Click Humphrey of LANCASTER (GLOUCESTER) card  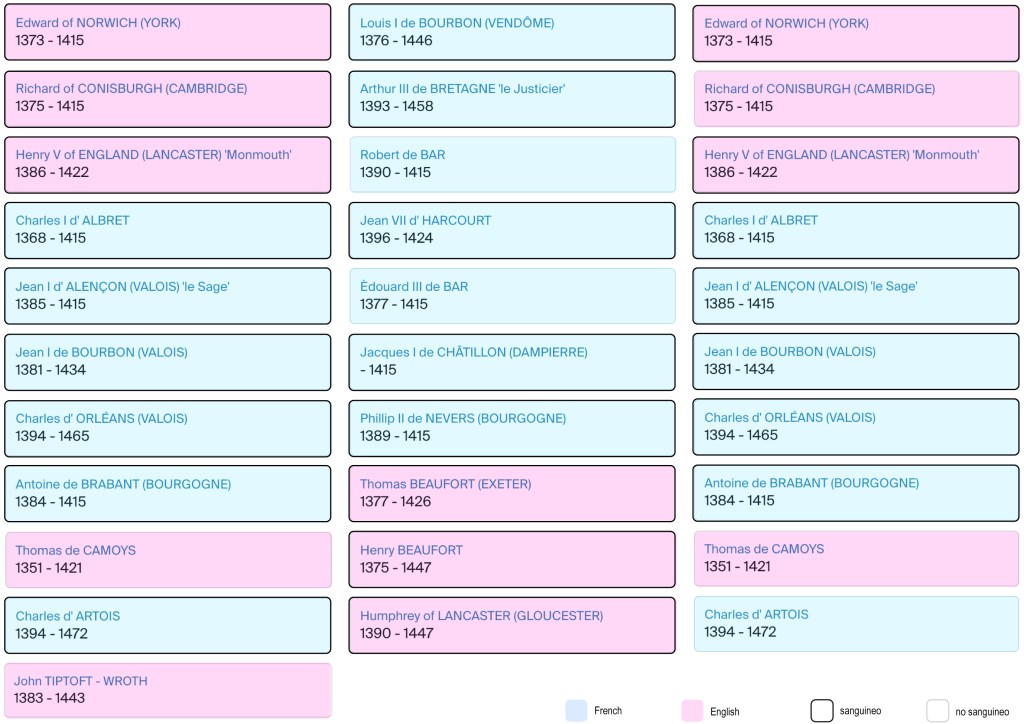[x=512, y=625]
